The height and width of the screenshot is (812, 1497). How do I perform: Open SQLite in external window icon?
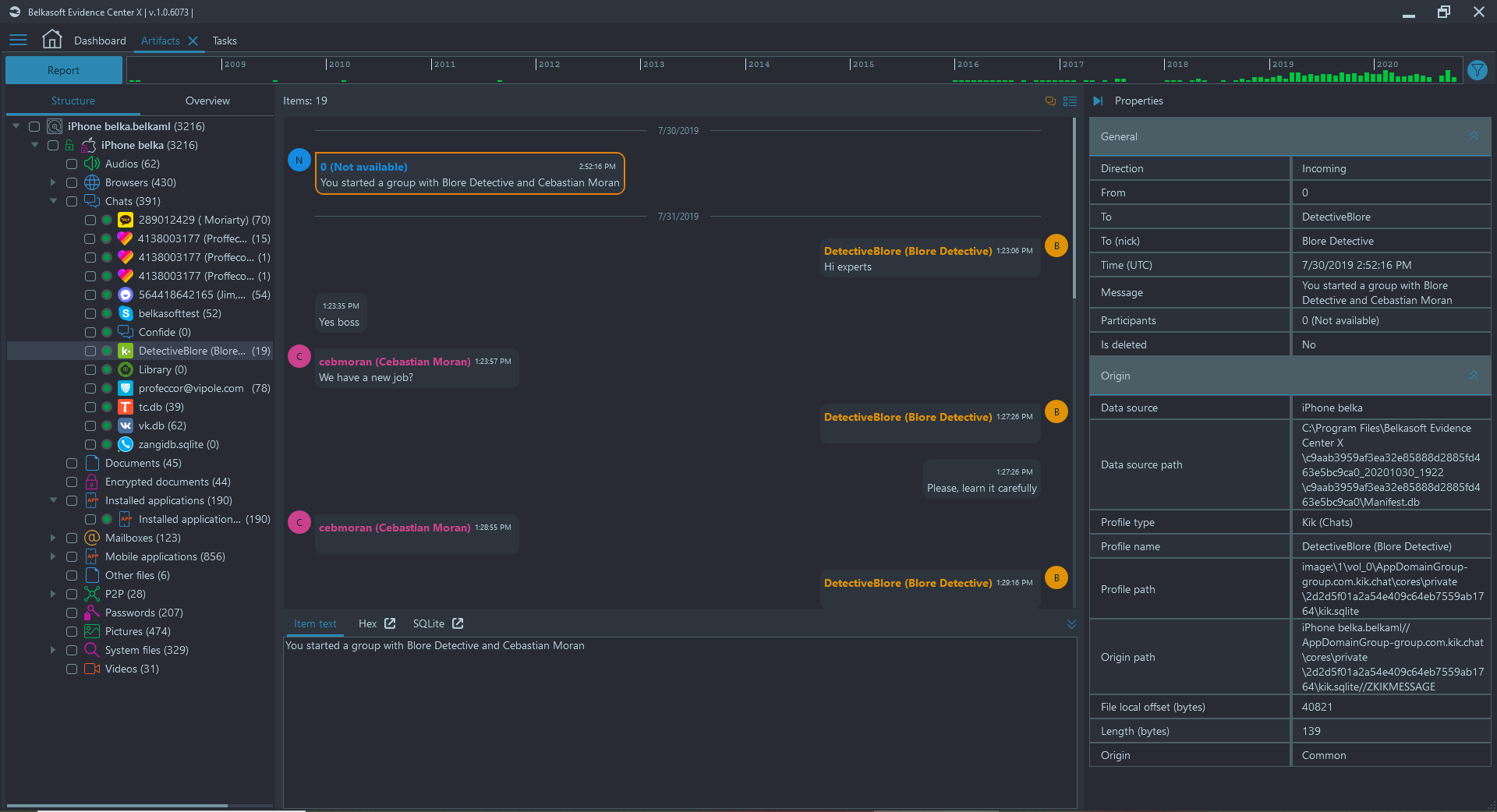458,623
